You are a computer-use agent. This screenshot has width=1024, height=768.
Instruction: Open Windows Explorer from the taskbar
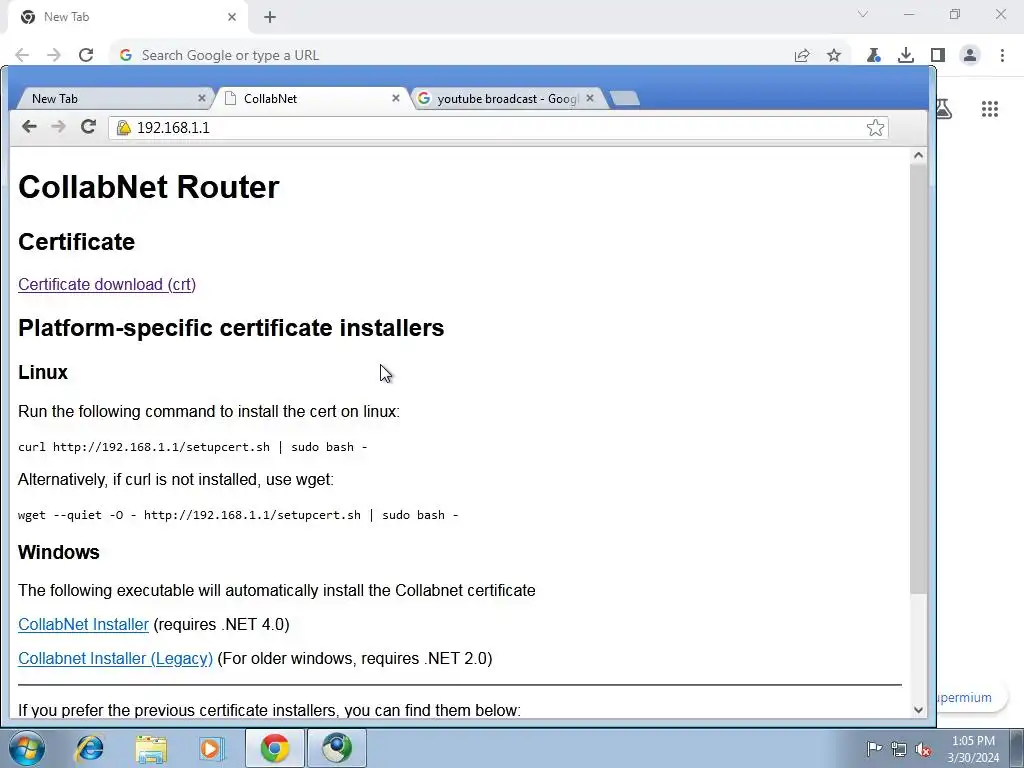click(151, 748)
